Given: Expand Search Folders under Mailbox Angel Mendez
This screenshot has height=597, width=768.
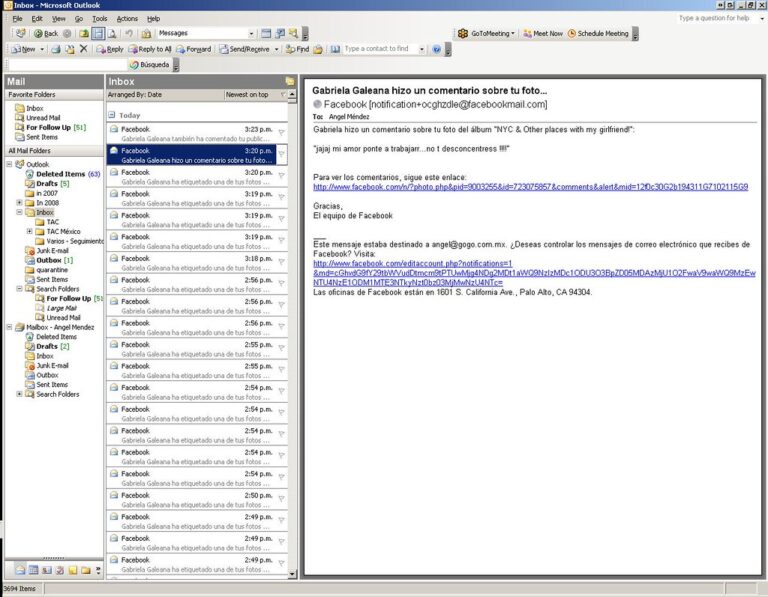Looking at the screenshot, I should tap(20, 394).
